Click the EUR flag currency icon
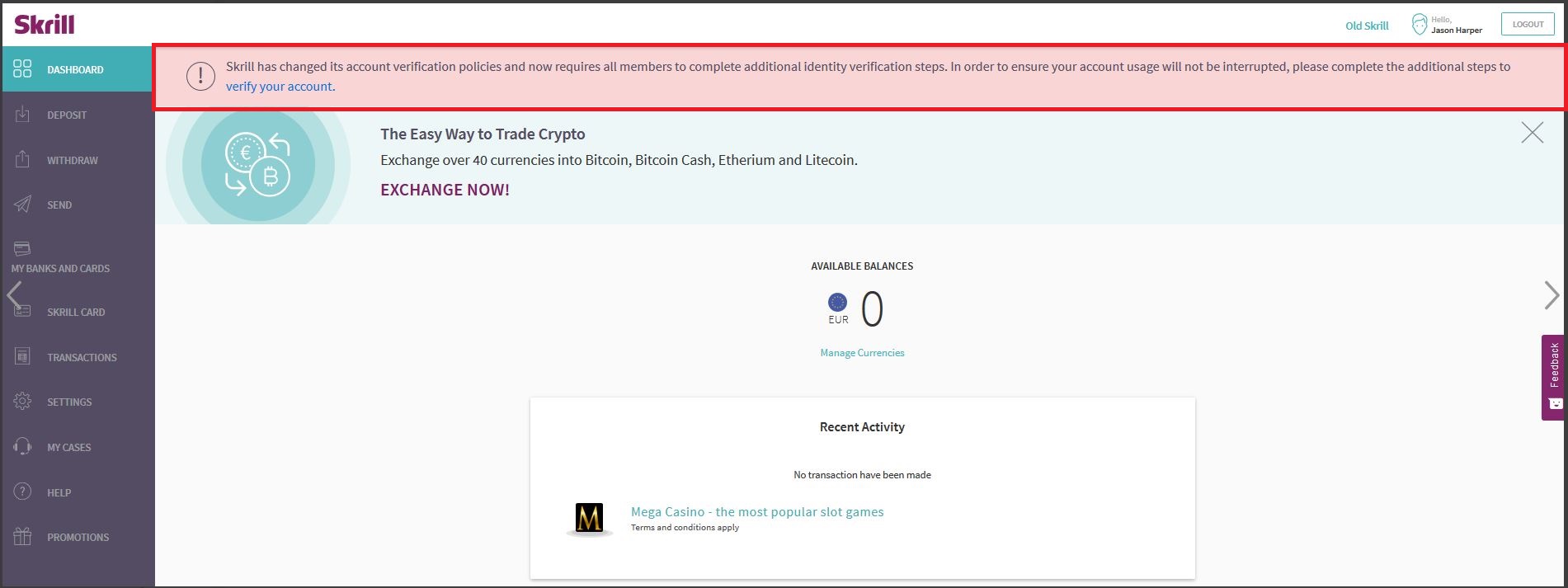The image size is (1568, 588). click(838, 303)
